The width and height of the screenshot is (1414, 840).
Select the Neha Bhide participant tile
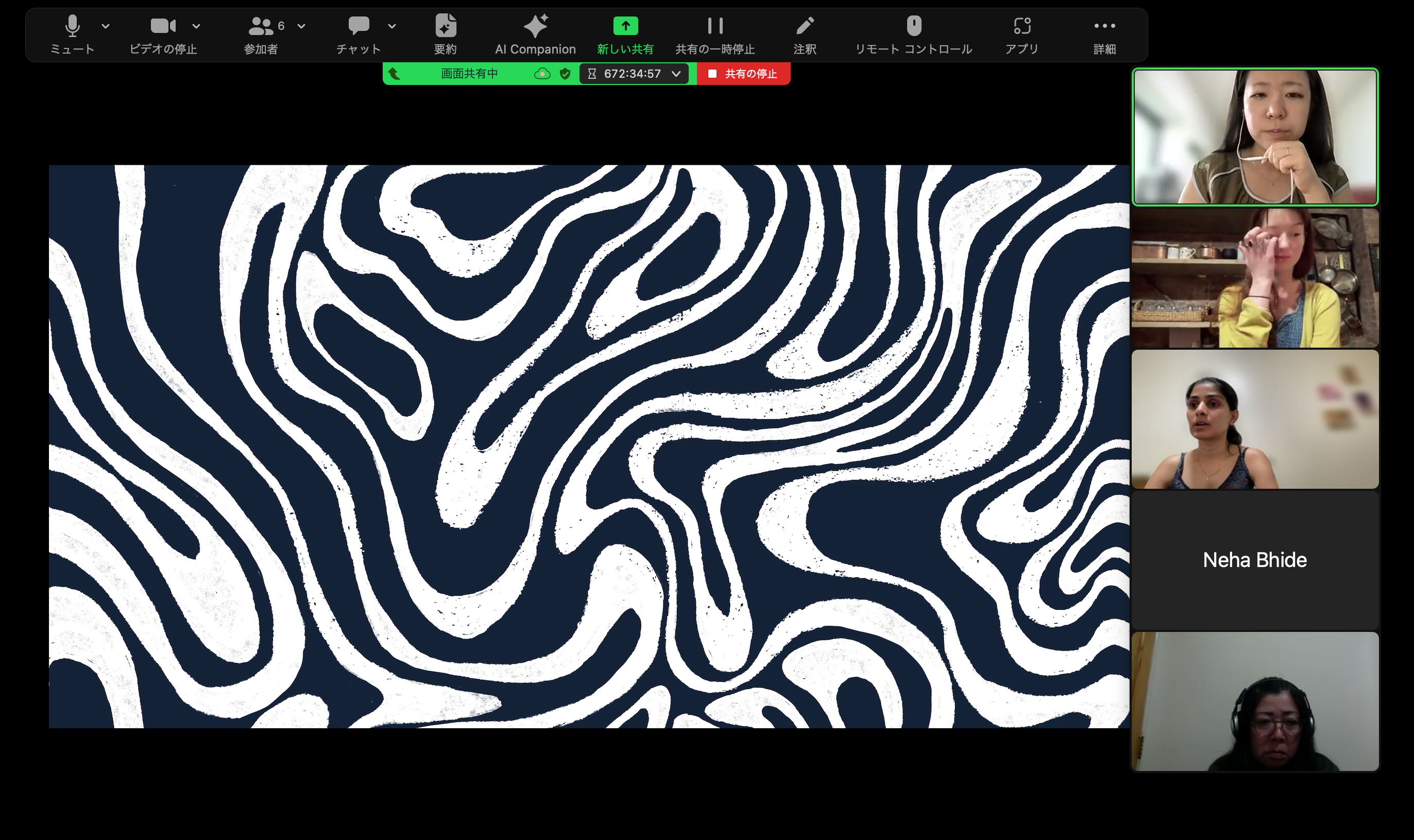click(1254, 560)
